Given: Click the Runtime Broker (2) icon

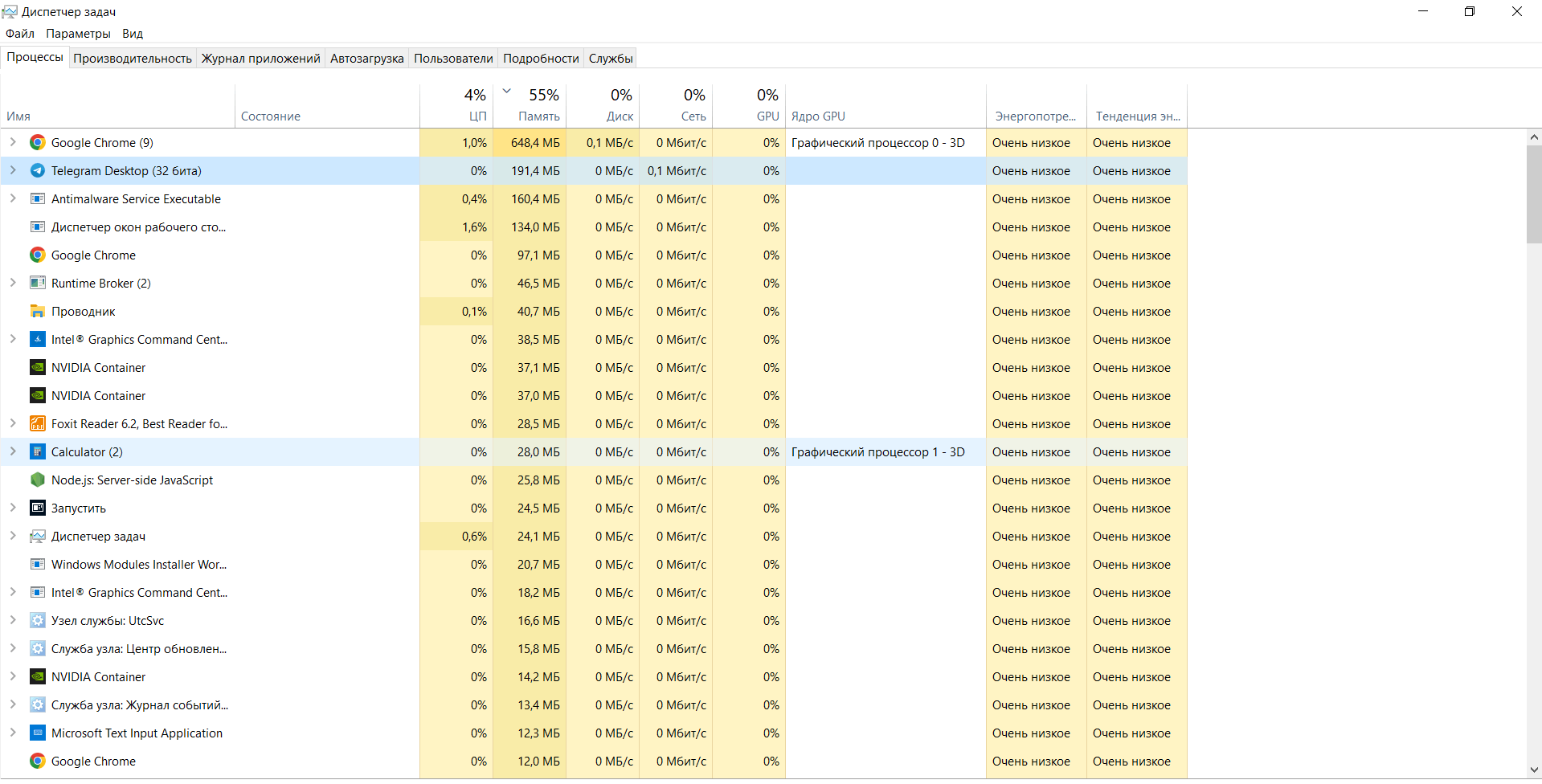Looking at the screenshot, I should pyautogui.click(x=37, y=284).
